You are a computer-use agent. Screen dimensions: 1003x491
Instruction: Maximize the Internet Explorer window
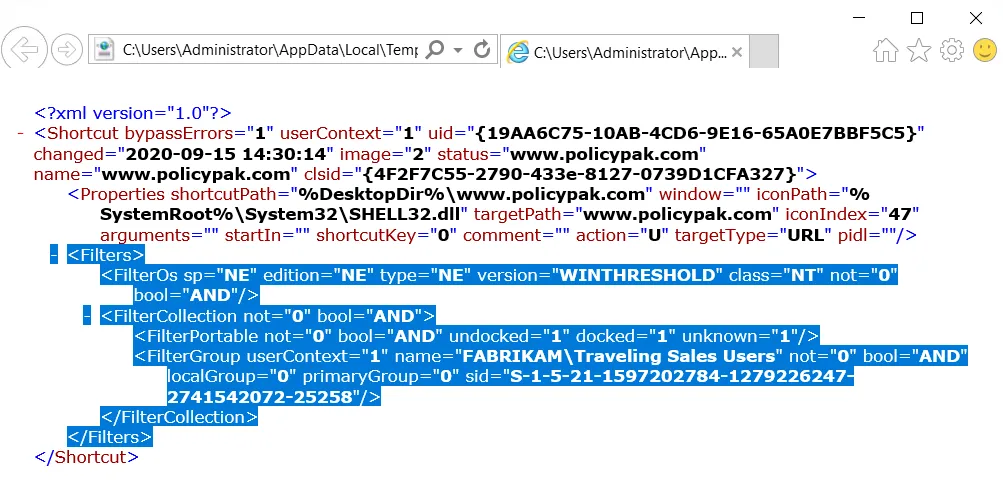[917, 18]
